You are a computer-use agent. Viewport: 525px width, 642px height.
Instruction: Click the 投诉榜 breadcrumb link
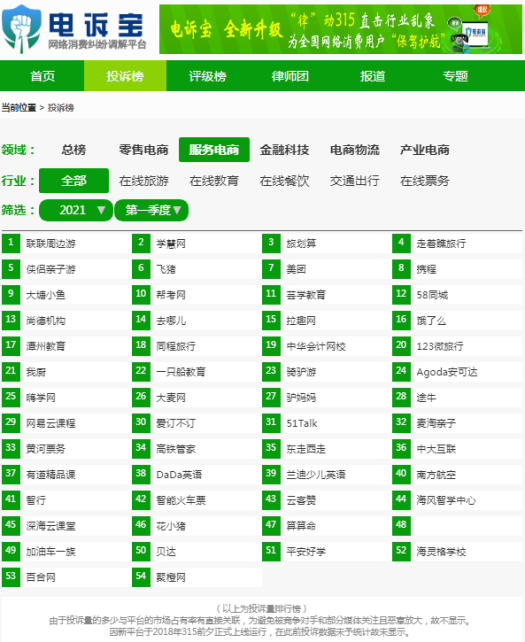point(61,108)
